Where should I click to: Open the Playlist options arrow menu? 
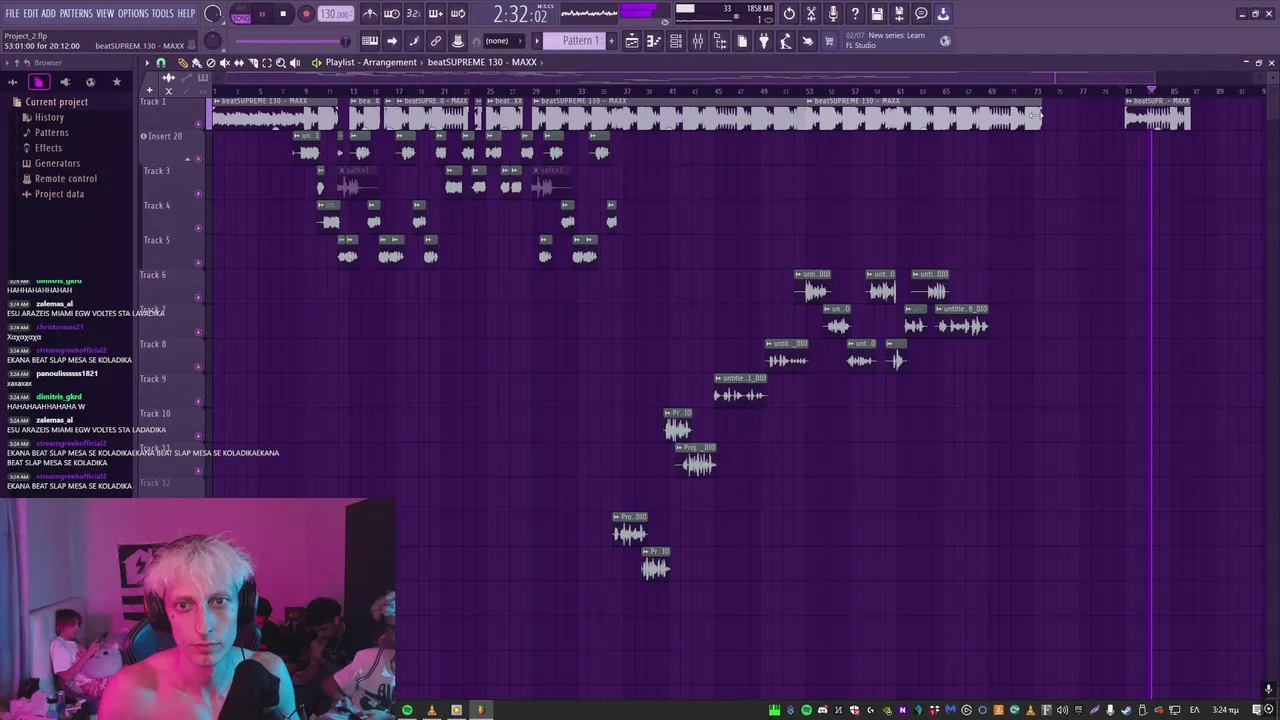coord(147,63)
